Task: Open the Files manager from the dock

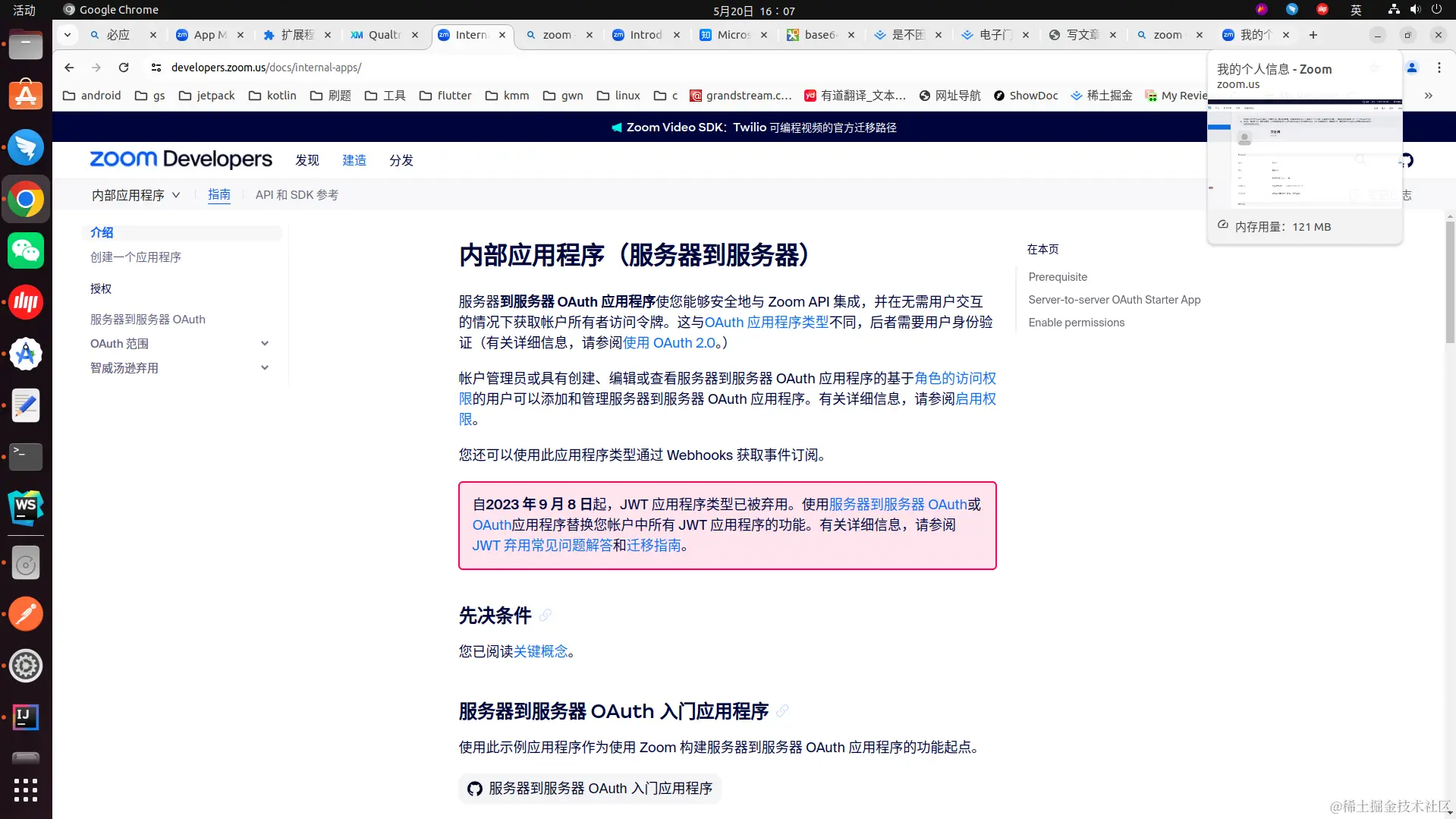Action: pyautogui.click(x=26, y=44)
